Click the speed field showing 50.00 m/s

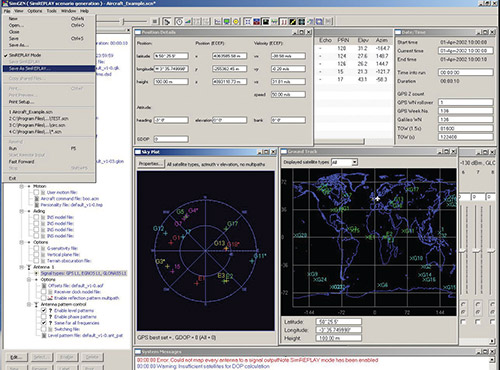288,95
